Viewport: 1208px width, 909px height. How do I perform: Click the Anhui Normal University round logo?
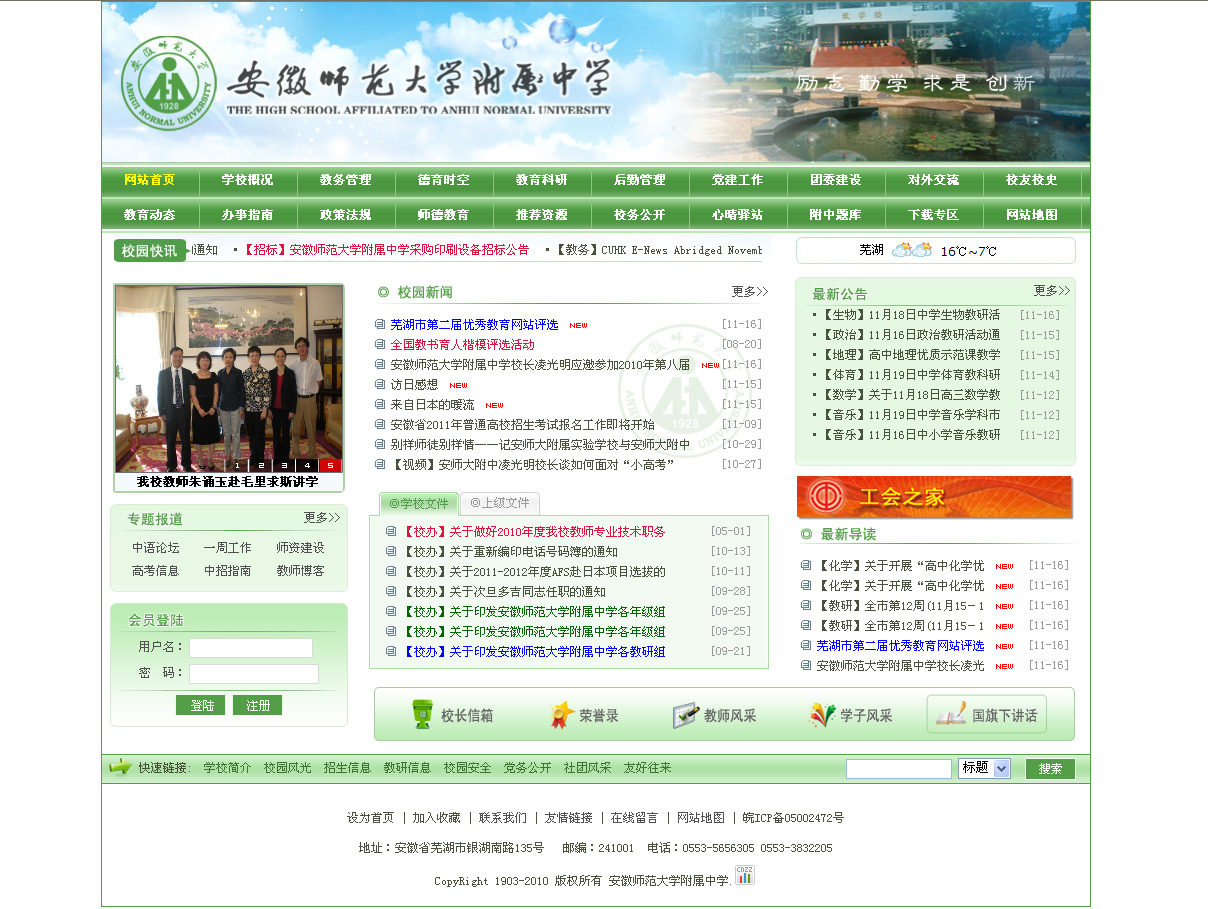(169, 84)
